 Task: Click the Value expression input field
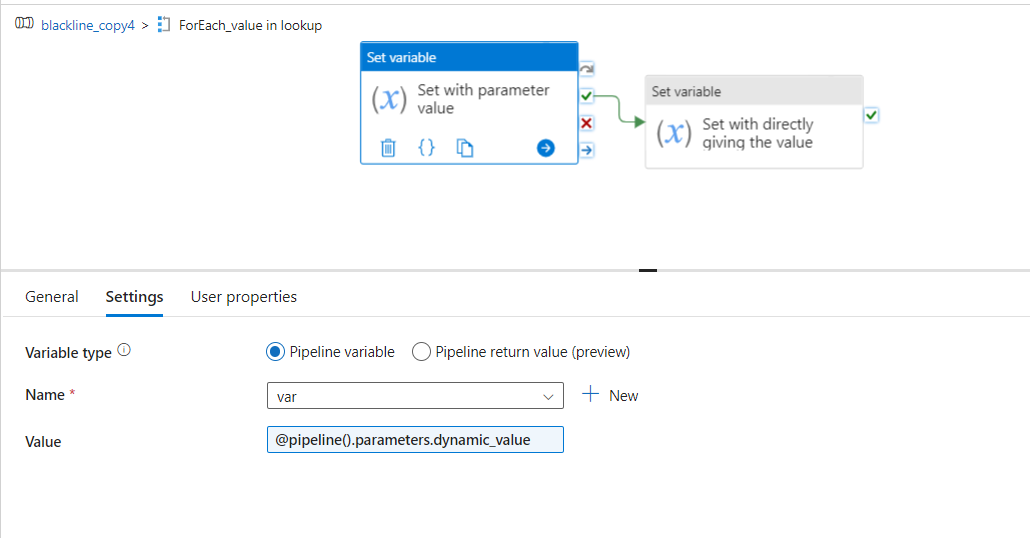[x=415, y=440]
